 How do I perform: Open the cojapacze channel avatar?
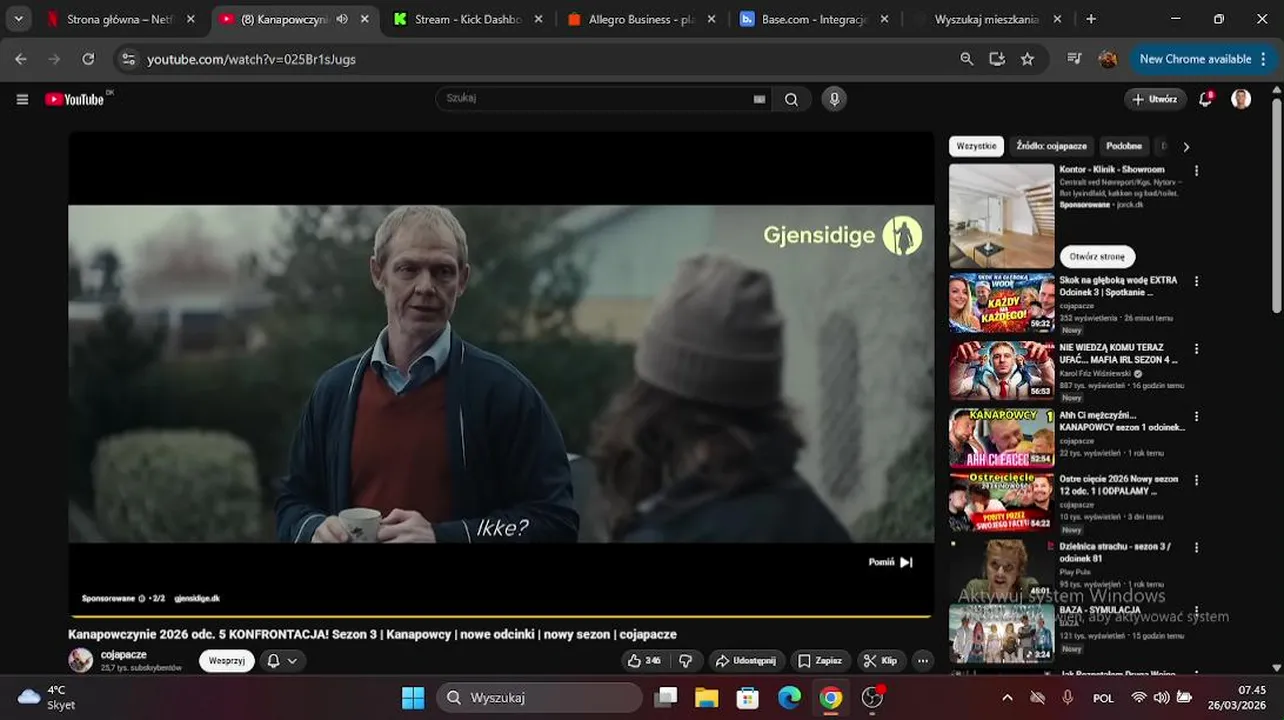tap(81, 660)
